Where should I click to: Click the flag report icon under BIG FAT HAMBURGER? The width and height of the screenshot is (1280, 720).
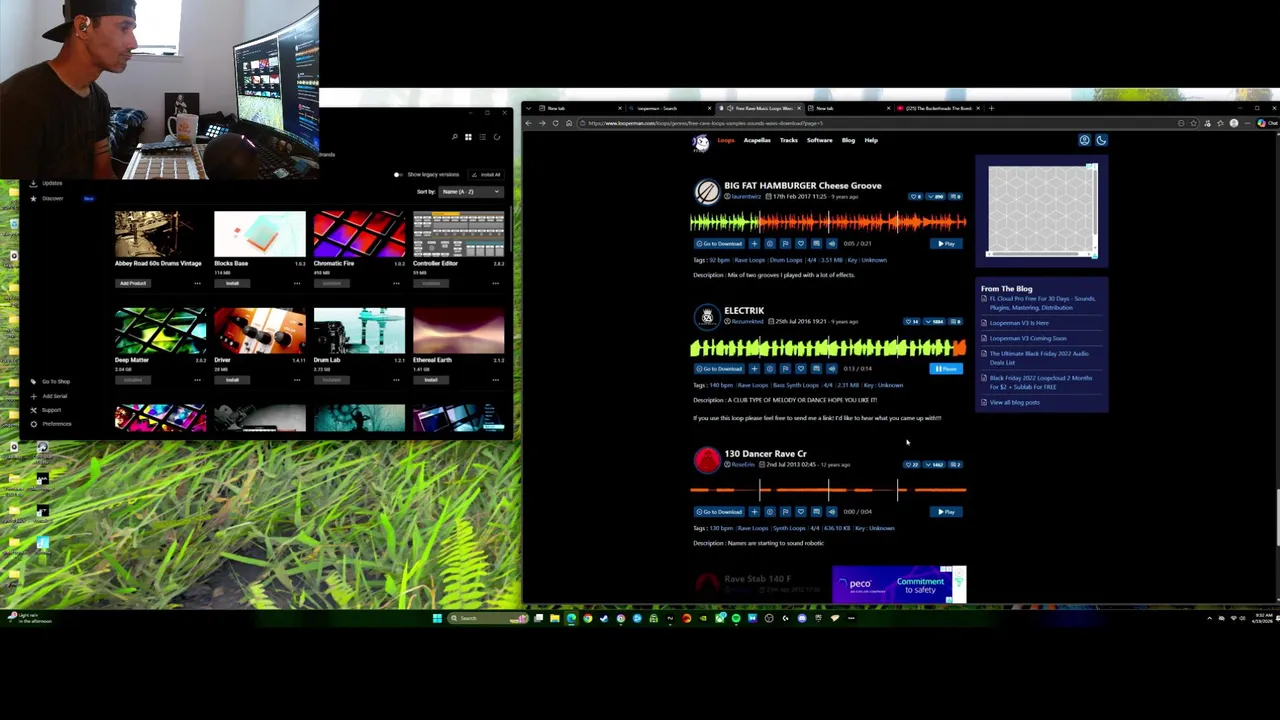tap(785, 243)
